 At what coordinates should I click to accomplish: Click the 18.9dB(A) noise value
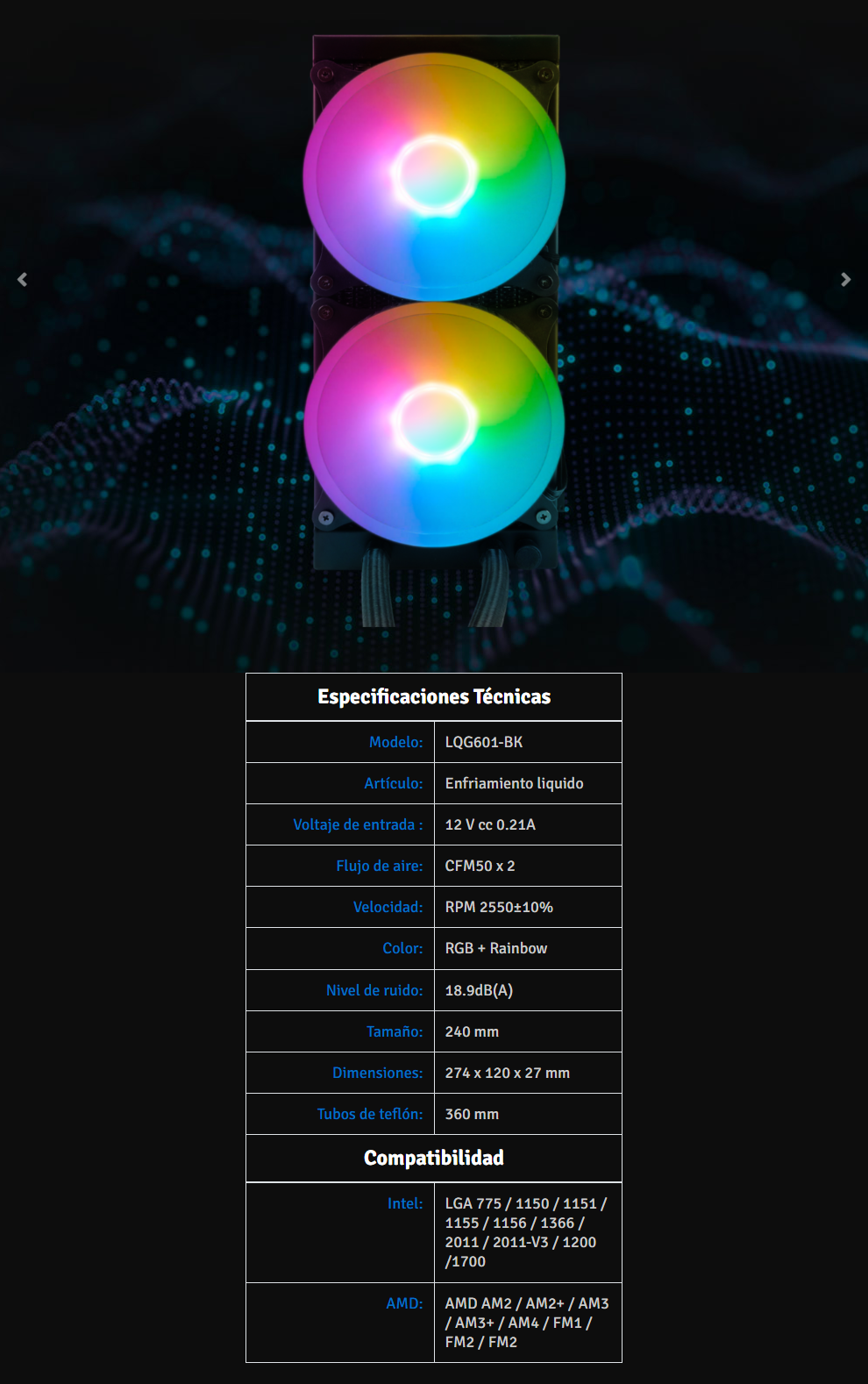point(479,990)
